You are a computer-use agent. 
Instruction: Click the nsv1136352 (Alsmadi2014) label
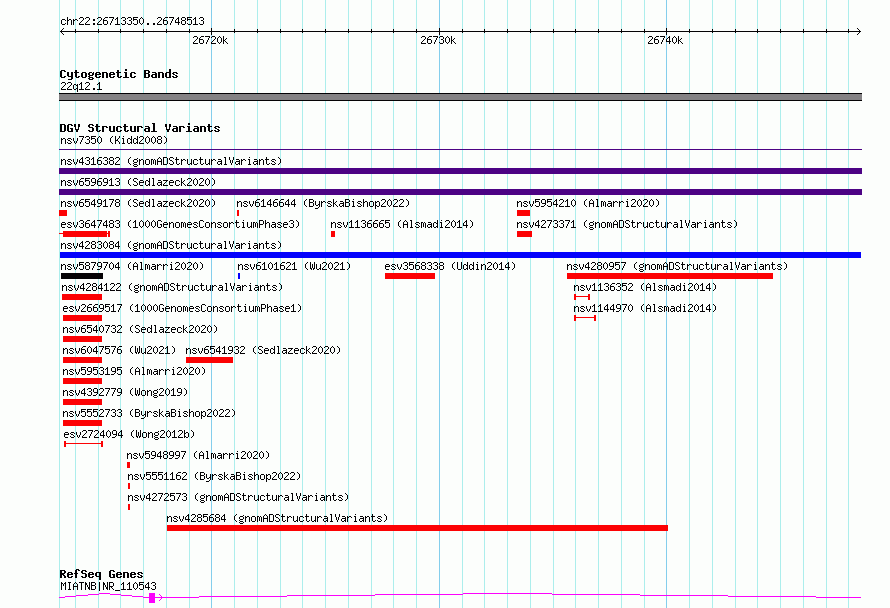(x=645, y=287)
